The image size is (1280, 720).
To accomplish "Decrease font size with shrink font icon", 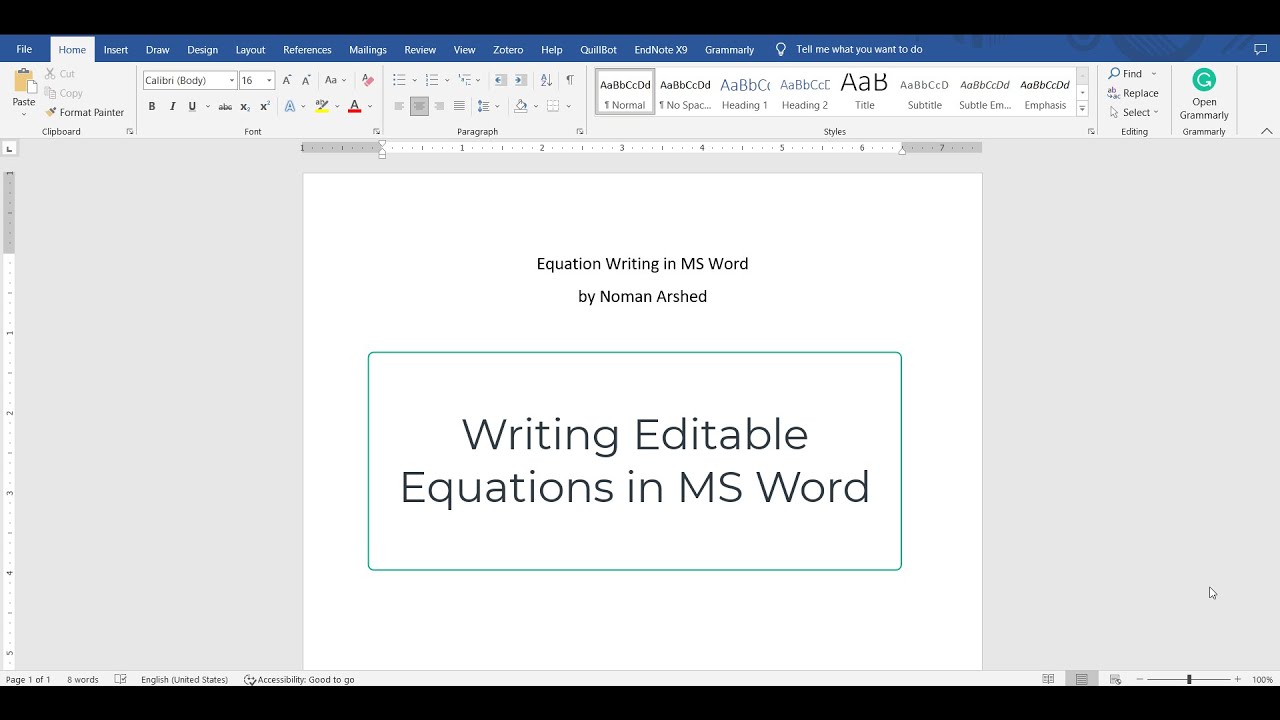I will [306, 80].
